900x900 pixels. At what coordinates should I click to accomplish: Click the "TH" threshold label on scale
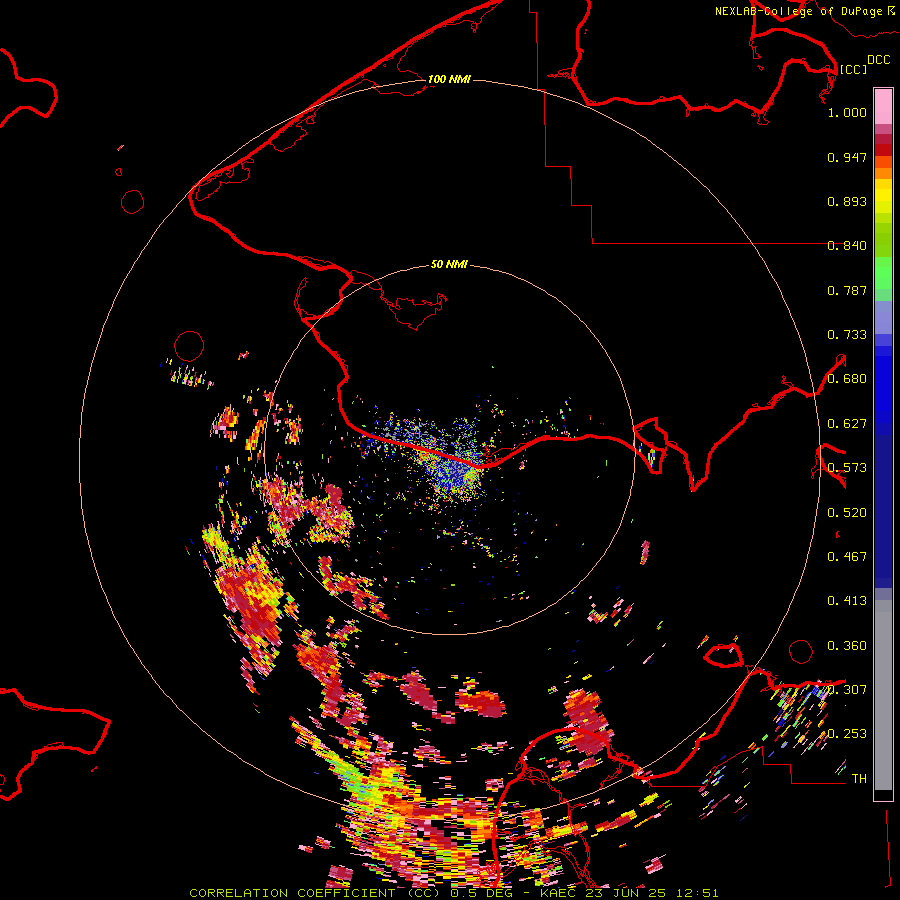click(859, 779)
